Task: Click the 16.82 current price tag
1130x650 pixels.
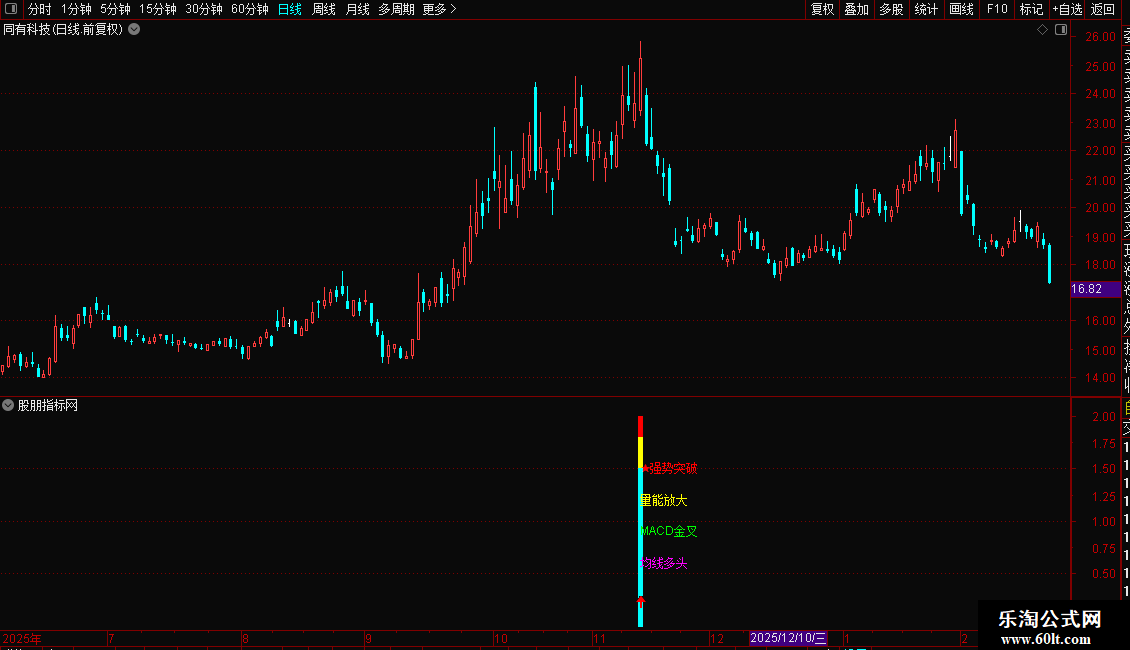Action: point(1095,289)
